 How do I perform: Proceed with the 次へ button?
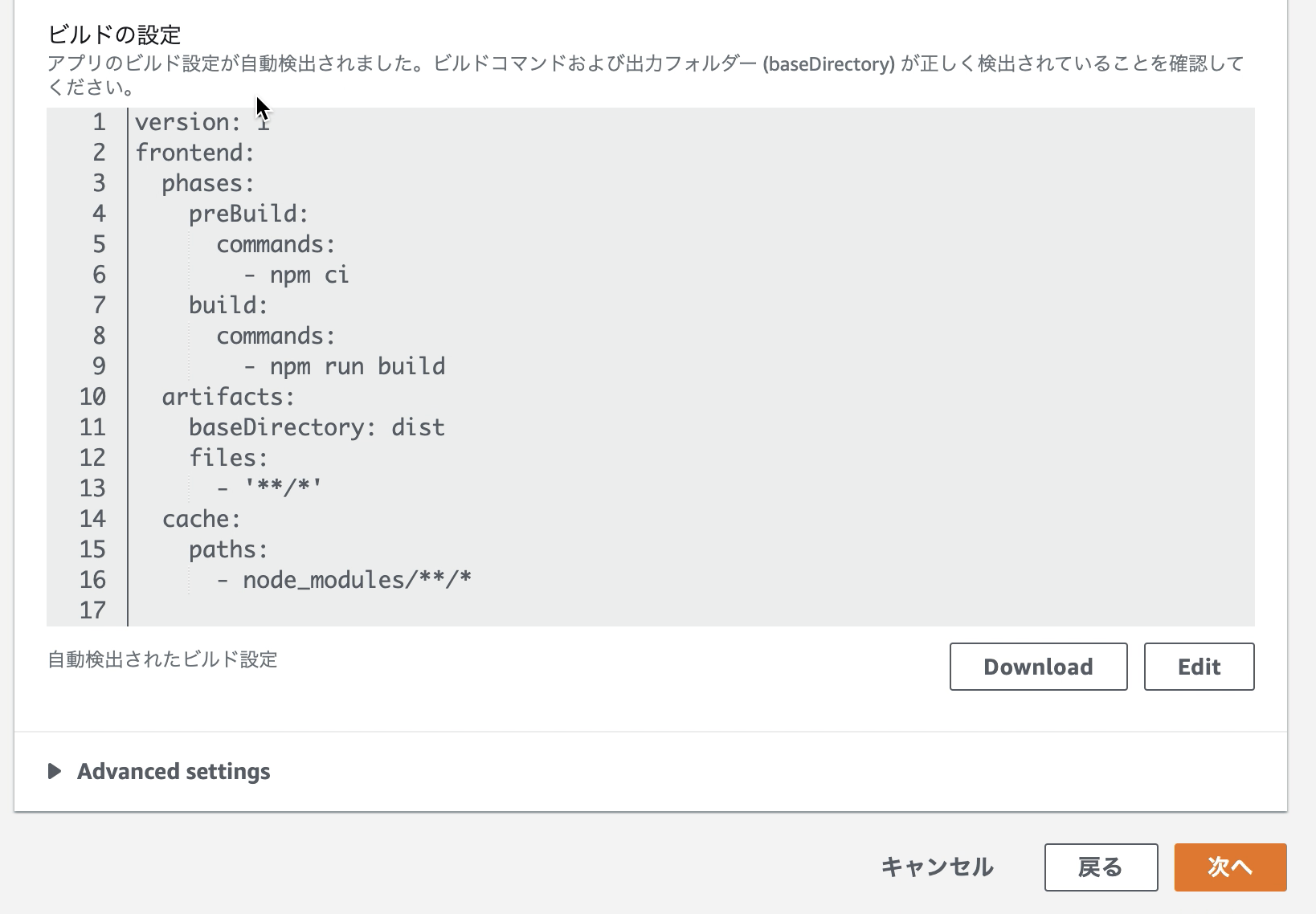point(1230,867)
